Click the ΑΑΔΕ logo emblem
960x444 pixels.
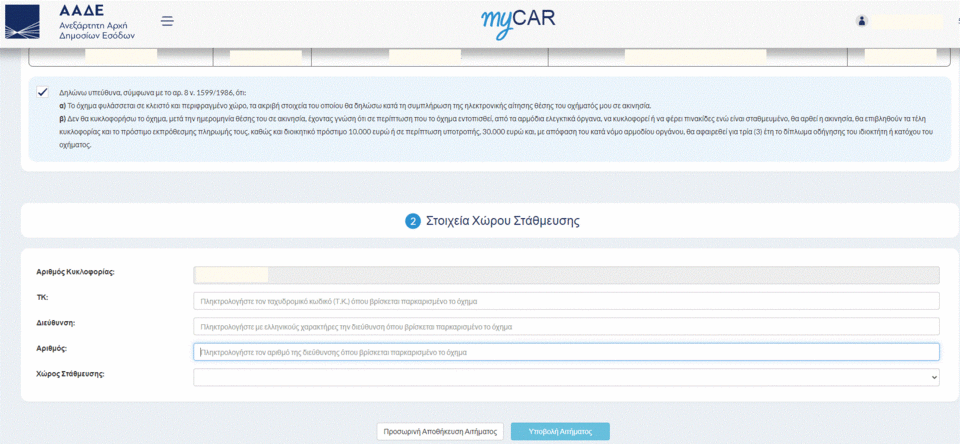(x=23, y=21)
